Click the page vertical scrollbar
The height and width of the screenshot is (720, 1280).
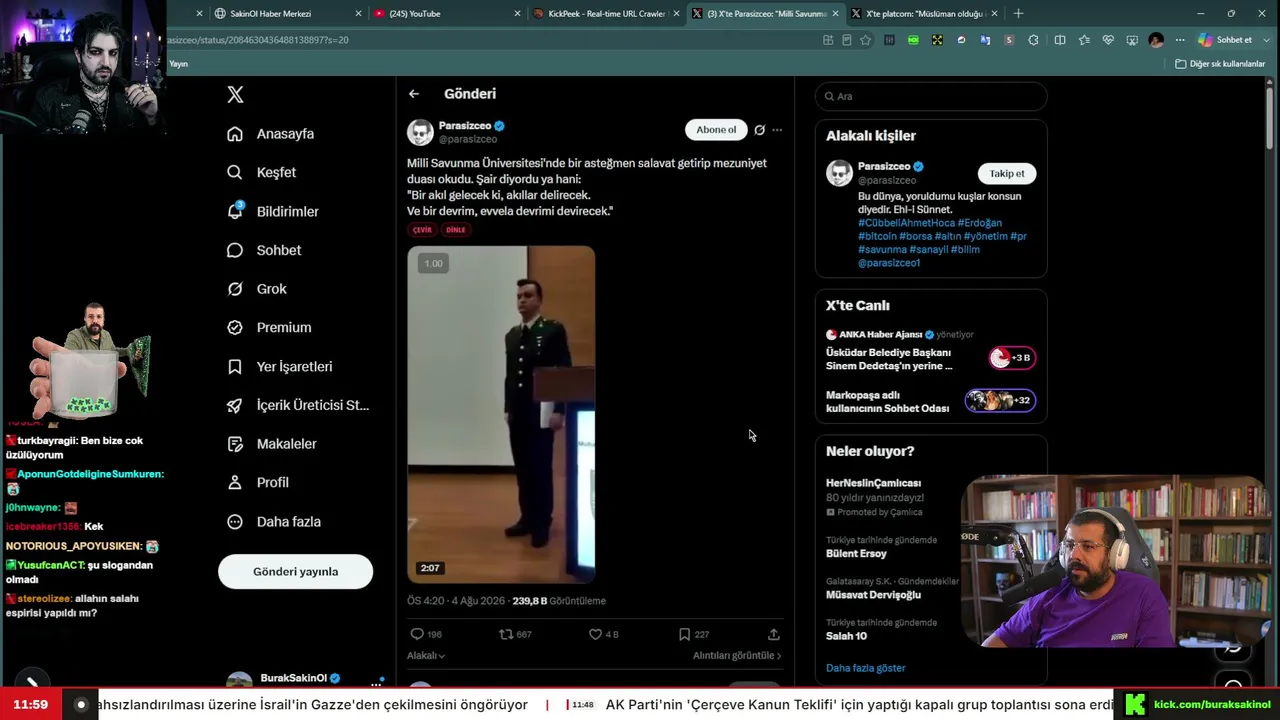coord(1271,120)
